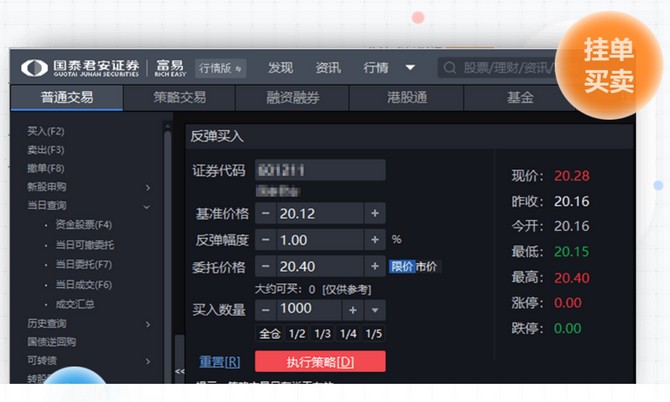The image size is (670, 402).
Task: Click the search magnifier icon
Action: pos(449,67)
